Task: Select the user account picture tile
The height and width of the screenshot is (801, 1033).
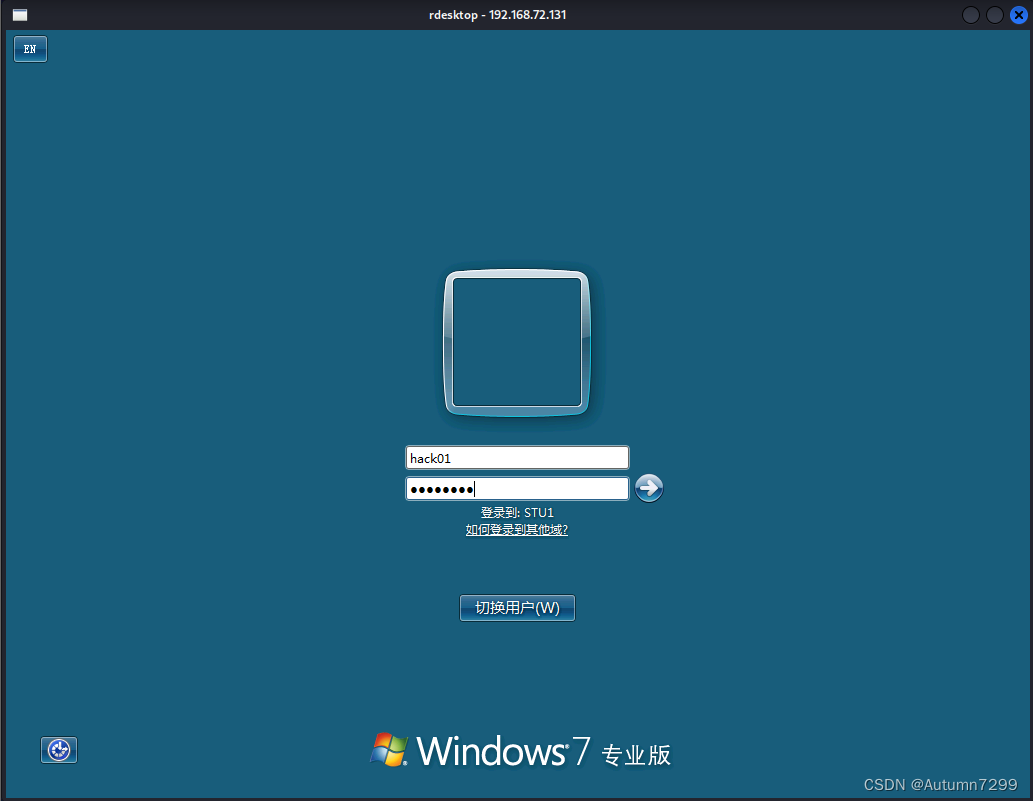Action: click(517, 343)
